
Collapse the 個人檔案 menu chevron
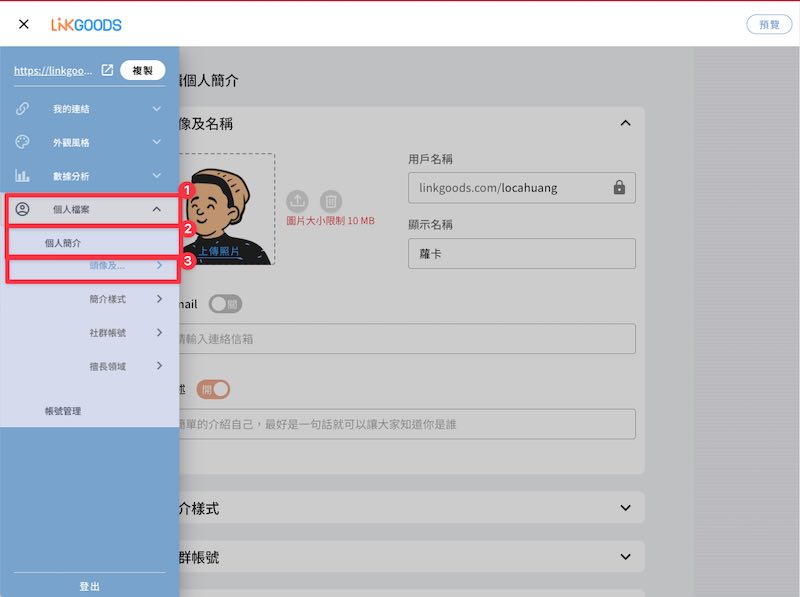pos(157,209)
